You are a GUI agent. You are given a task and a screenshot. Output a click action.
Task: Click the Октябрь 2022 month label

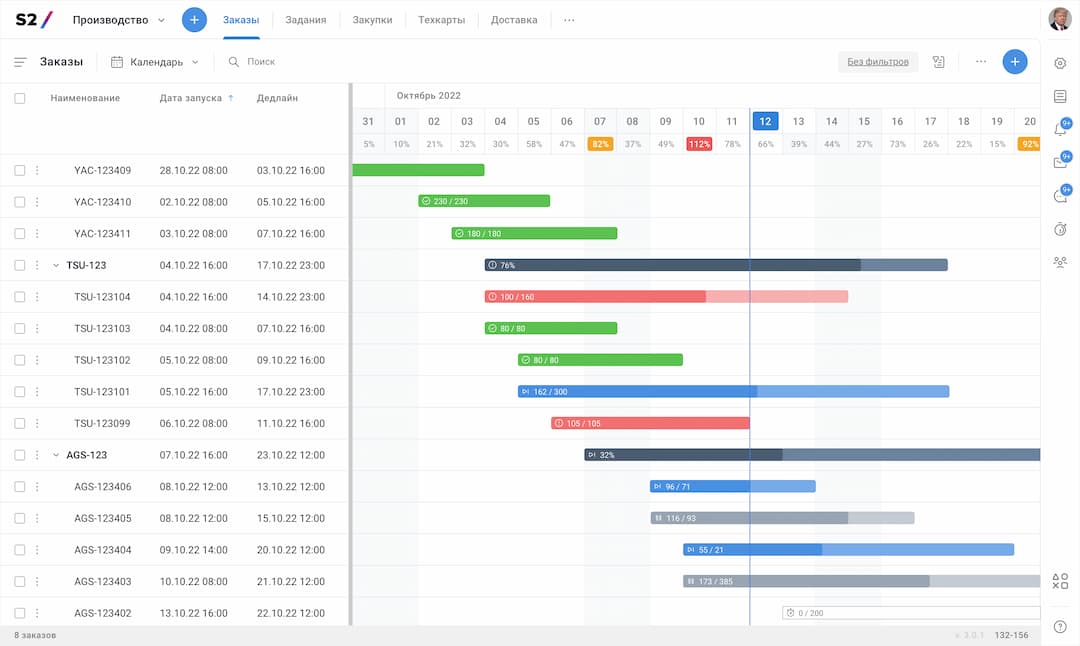click(x=428, y=96)
